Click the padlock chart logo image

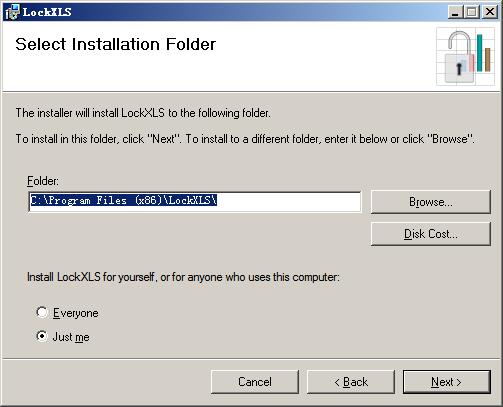(466, 57)
